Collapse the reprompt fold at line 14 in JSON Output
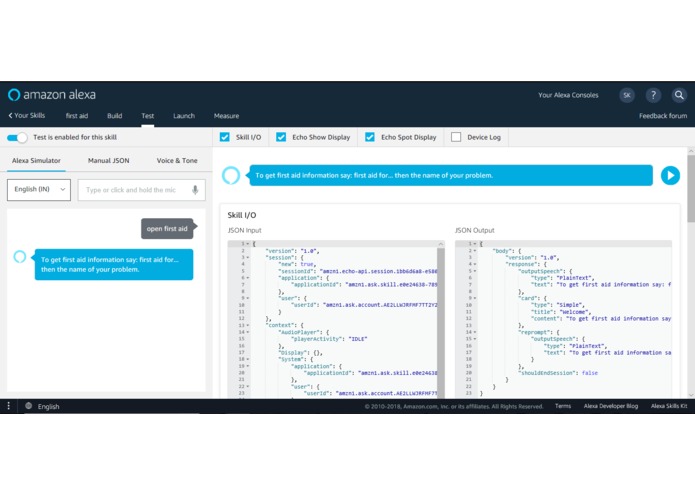 pyautogui.click(x=475, y=332)
